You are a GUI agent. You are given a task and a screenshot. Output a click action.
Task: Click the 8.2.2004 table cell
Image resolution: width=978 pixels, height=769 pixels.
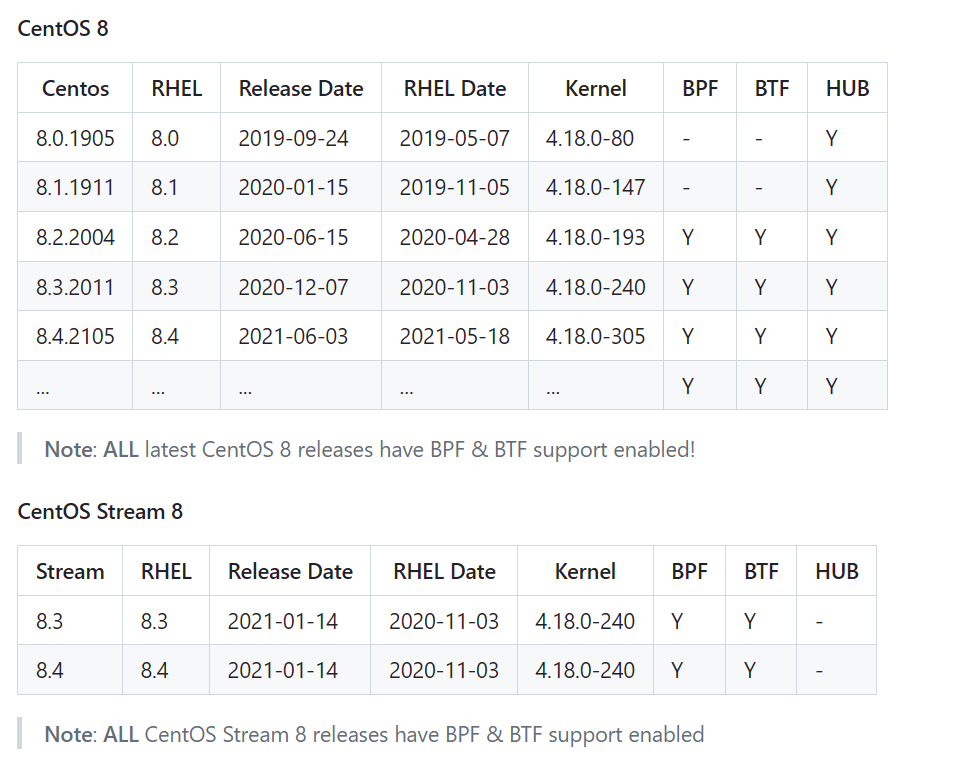[x=75, y=237]
